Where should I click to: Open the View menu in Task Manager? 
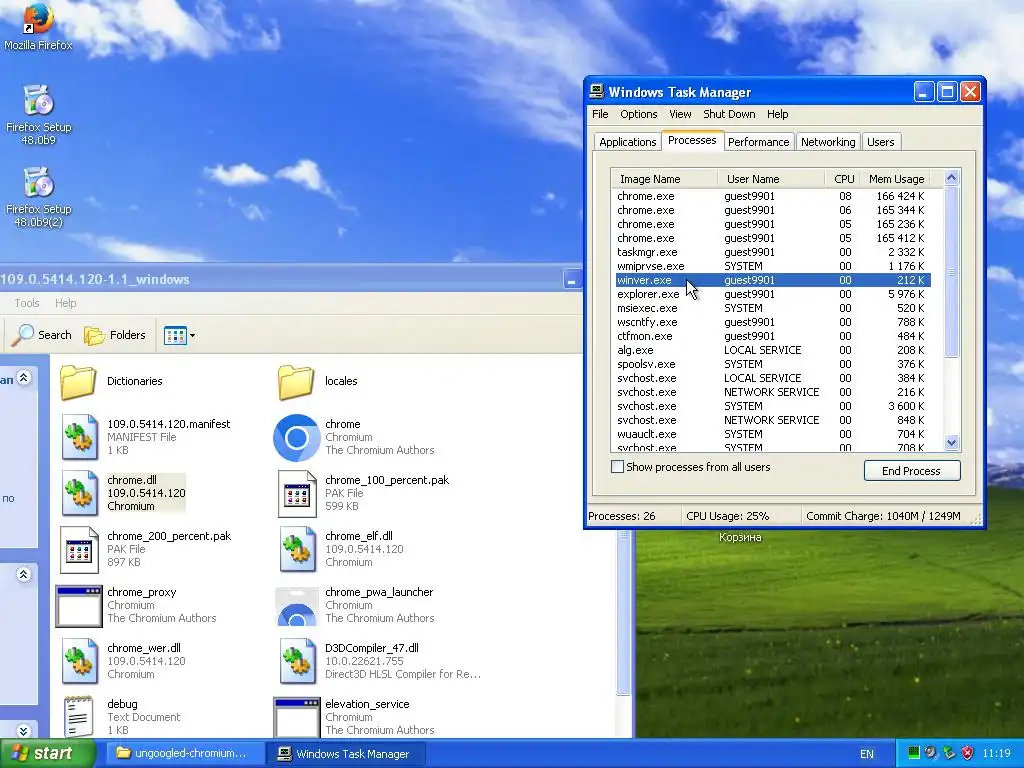[x=680, y=114]
